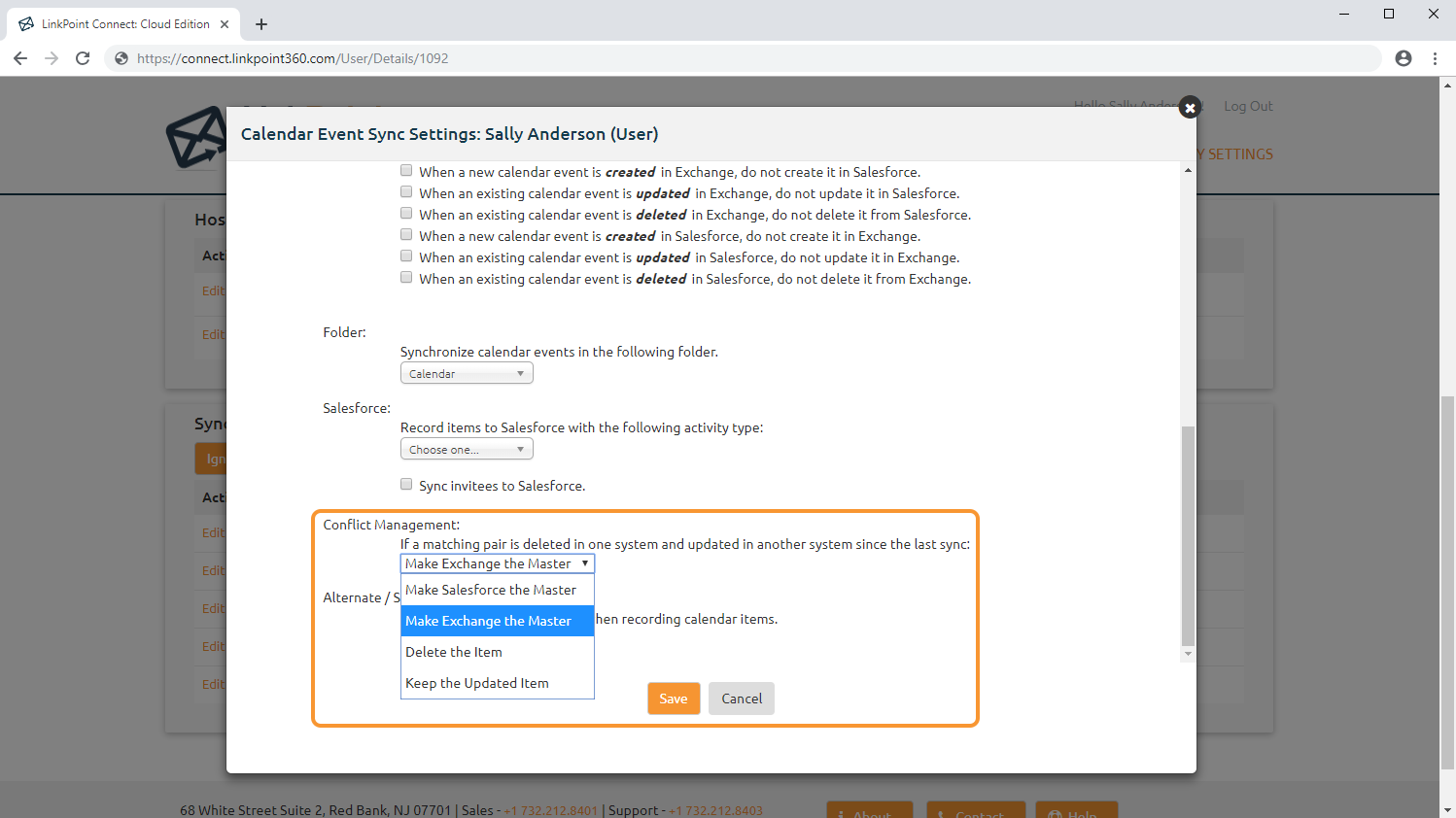This screenshot has height=818, width=1456.
Task: Close the Chrome browser window
Action: 1434,14
